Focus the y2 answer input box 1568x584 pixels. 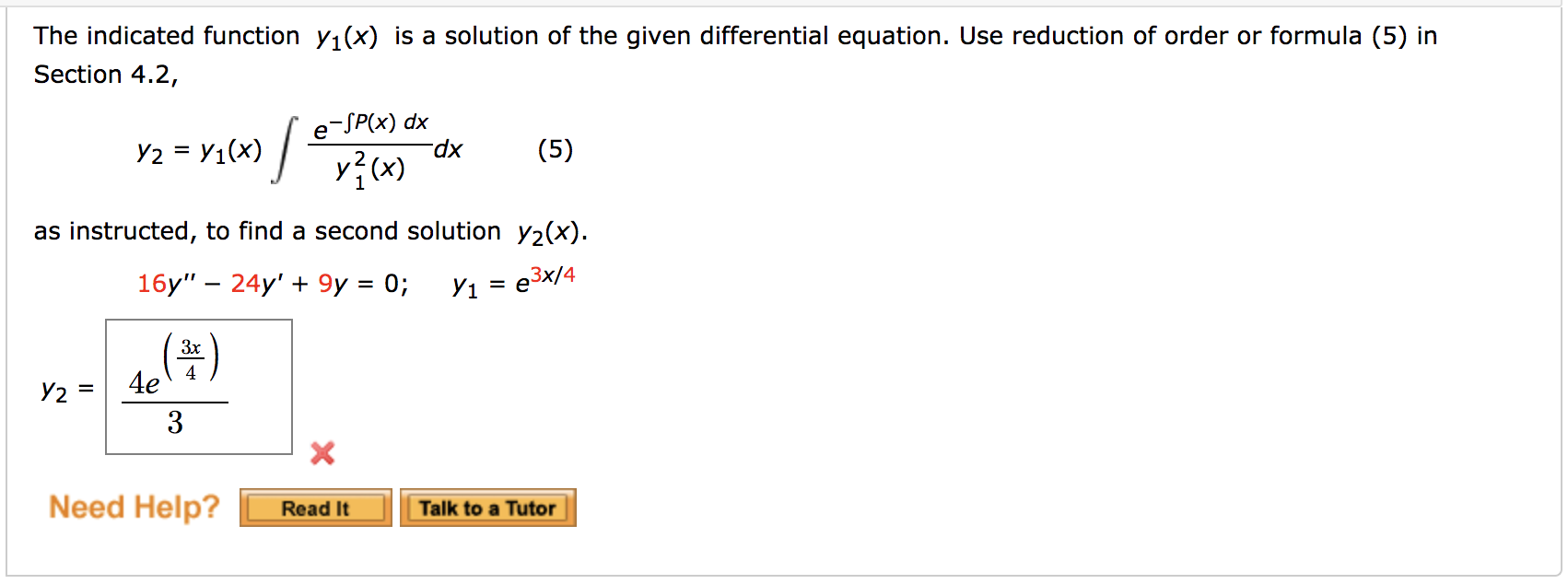[x=199, y=387]
